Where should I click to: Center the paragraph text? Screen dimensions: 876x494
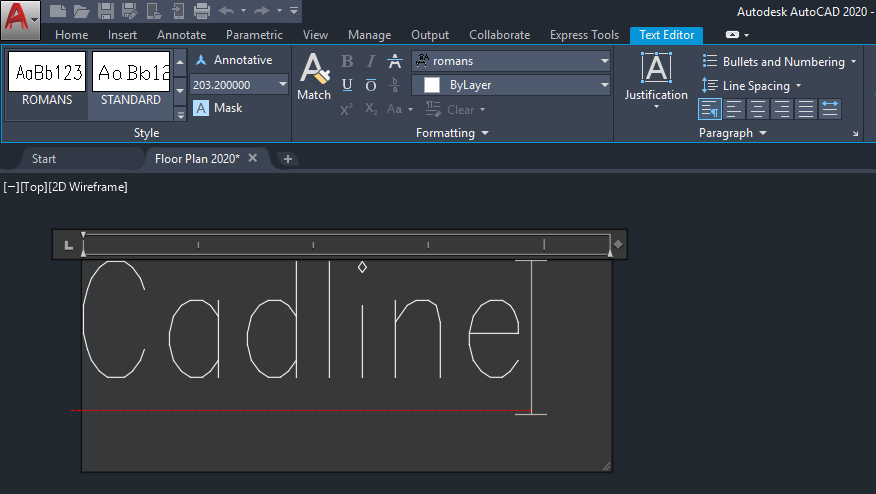coord(758,110)
